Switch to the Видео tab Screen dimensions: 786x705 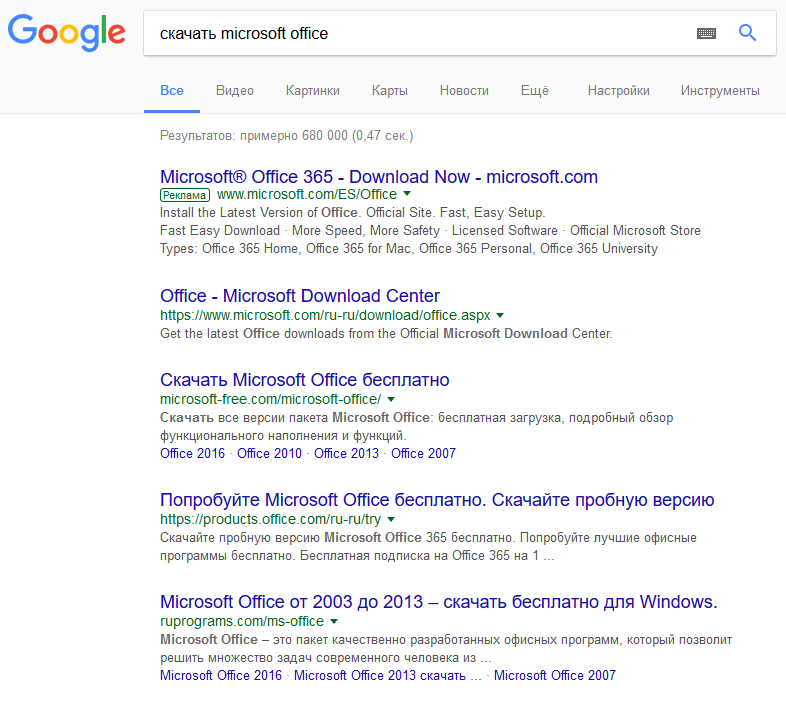[235, 91]
